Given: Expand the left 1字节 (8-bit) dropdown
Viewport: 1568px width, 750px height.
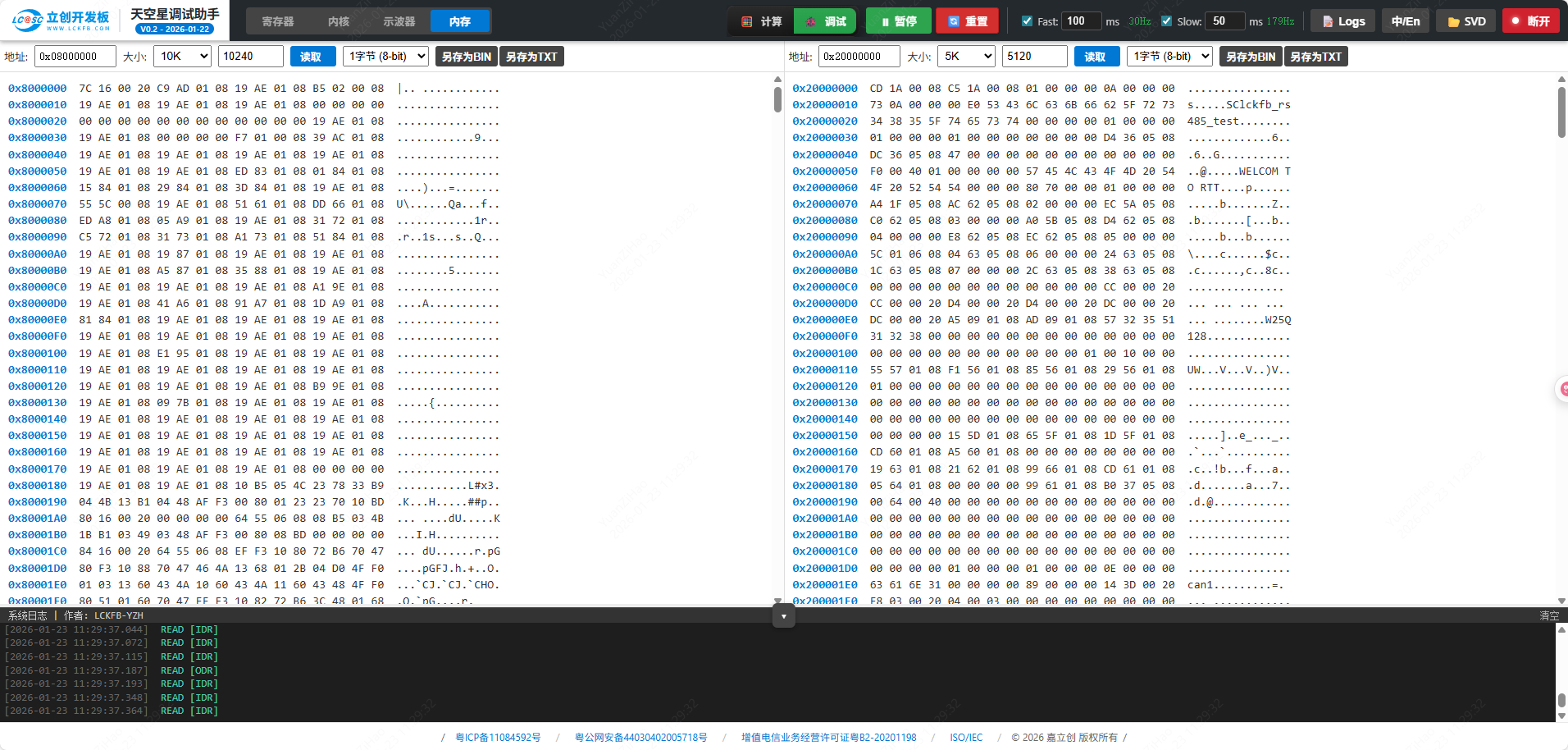Looking at the screenshot, I should (x=386, y=57).
